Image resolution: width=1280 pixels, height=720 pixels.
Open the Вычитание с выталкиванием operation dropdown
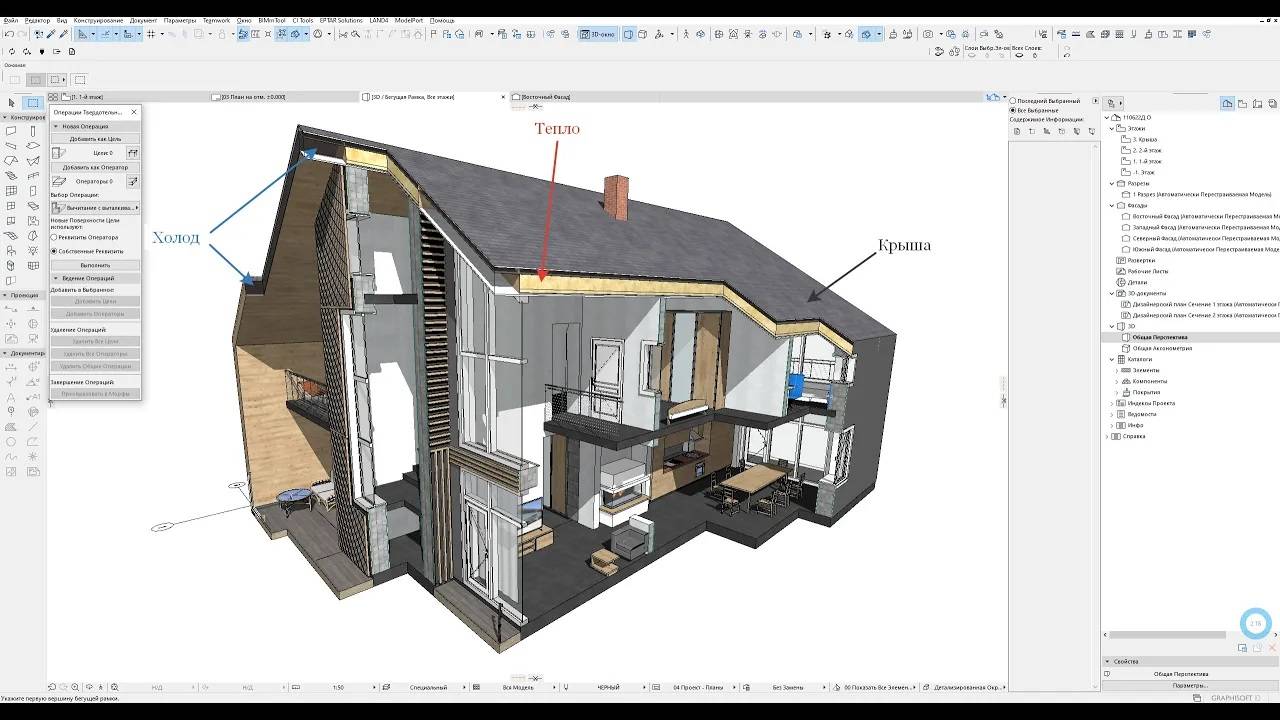tap(95, 207)
